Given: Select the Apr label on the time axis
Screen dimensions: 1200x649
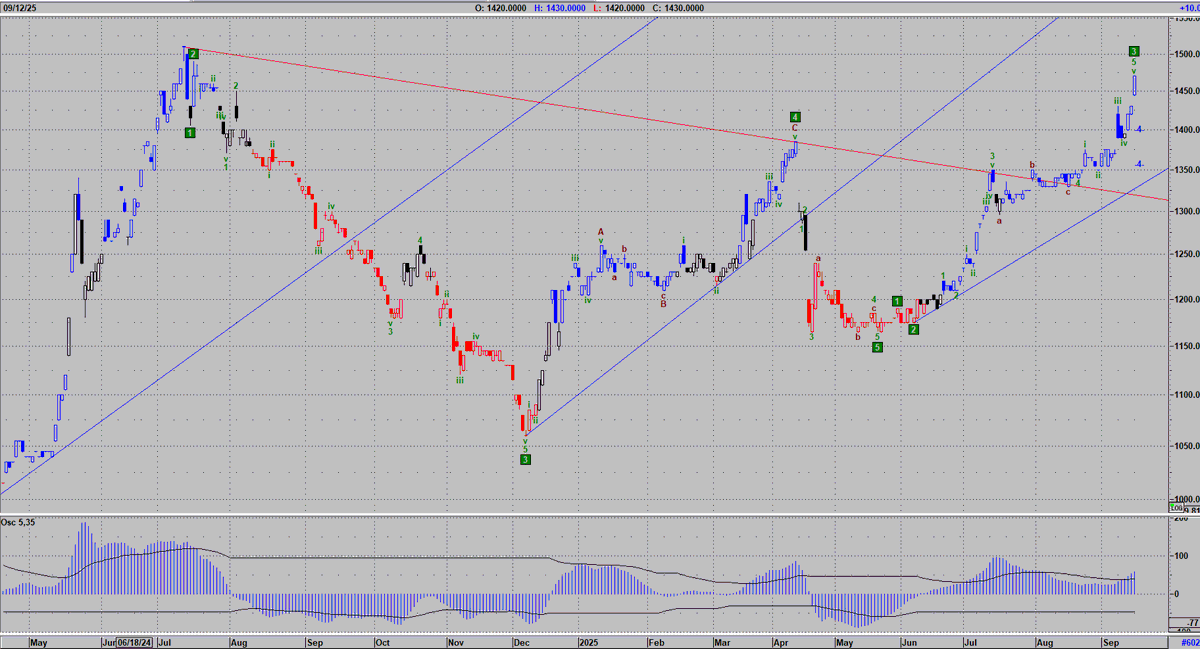Looking at the screenshot, I should [781, 641].
